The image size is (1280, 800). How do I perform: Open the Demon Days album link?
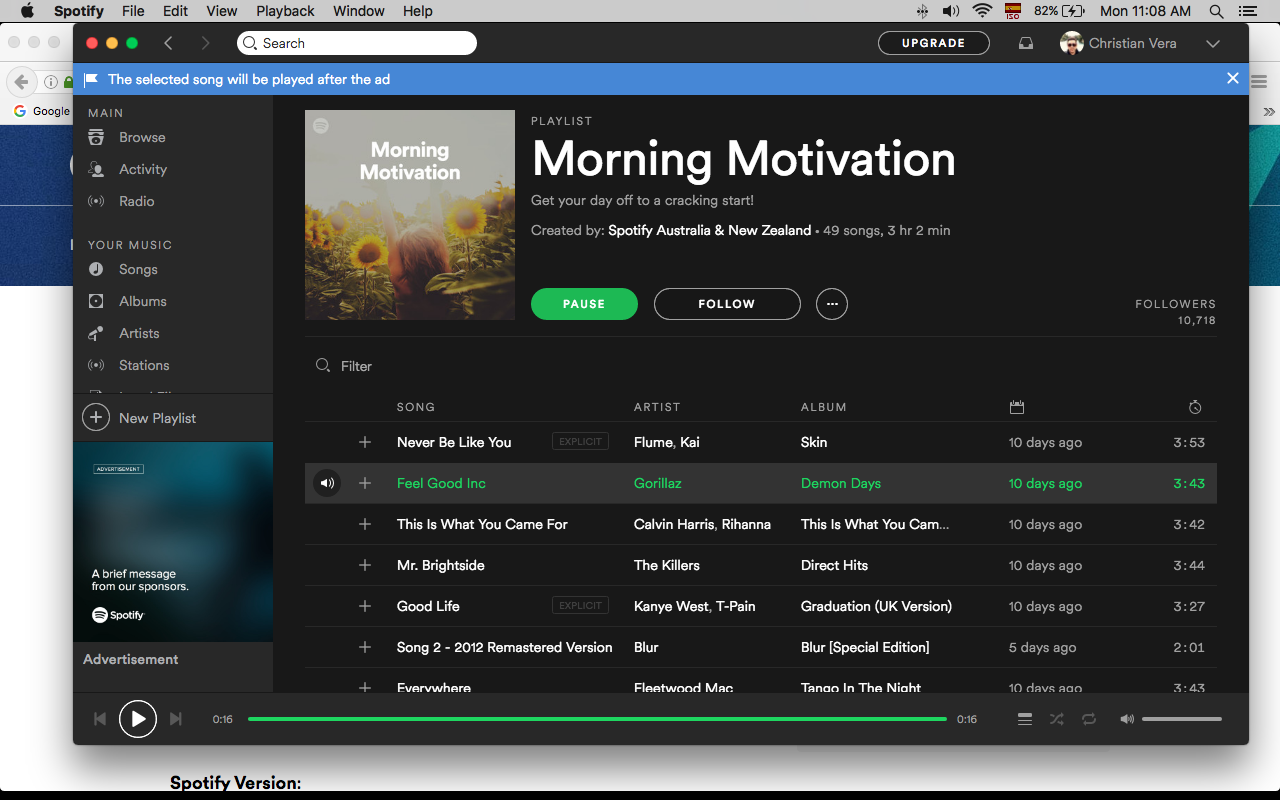pyautogui.click(x=841, y=483)
